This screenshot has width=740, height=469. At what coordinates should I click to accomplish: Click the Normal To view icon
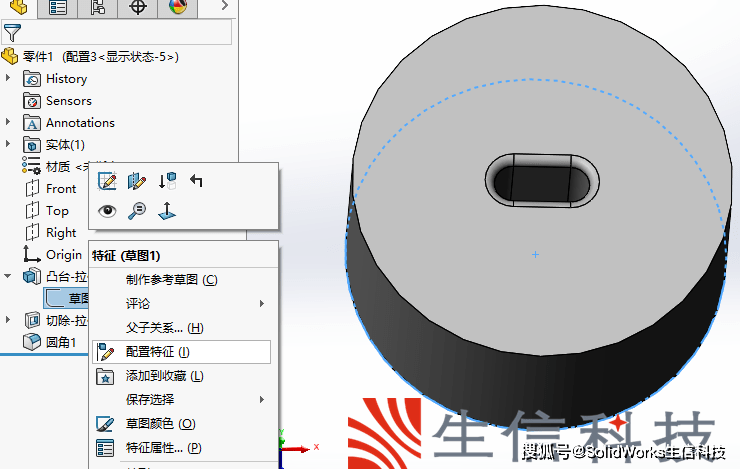167,210
